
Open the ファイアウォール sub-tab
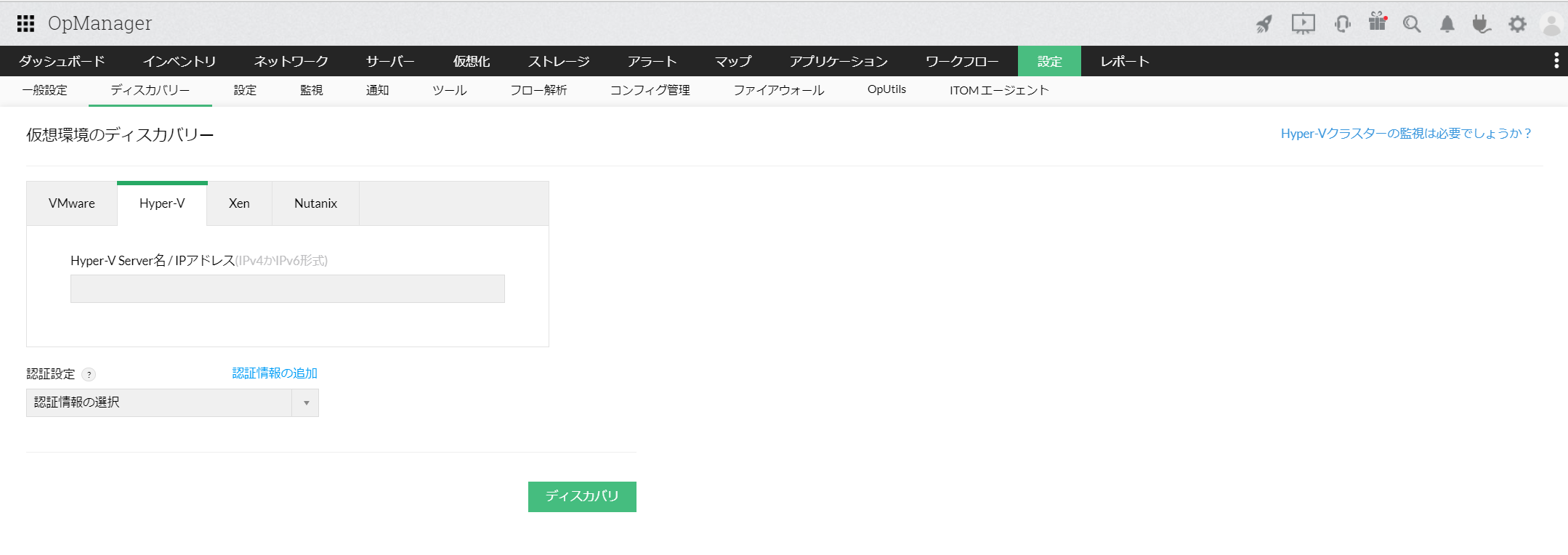pos(779,90)
